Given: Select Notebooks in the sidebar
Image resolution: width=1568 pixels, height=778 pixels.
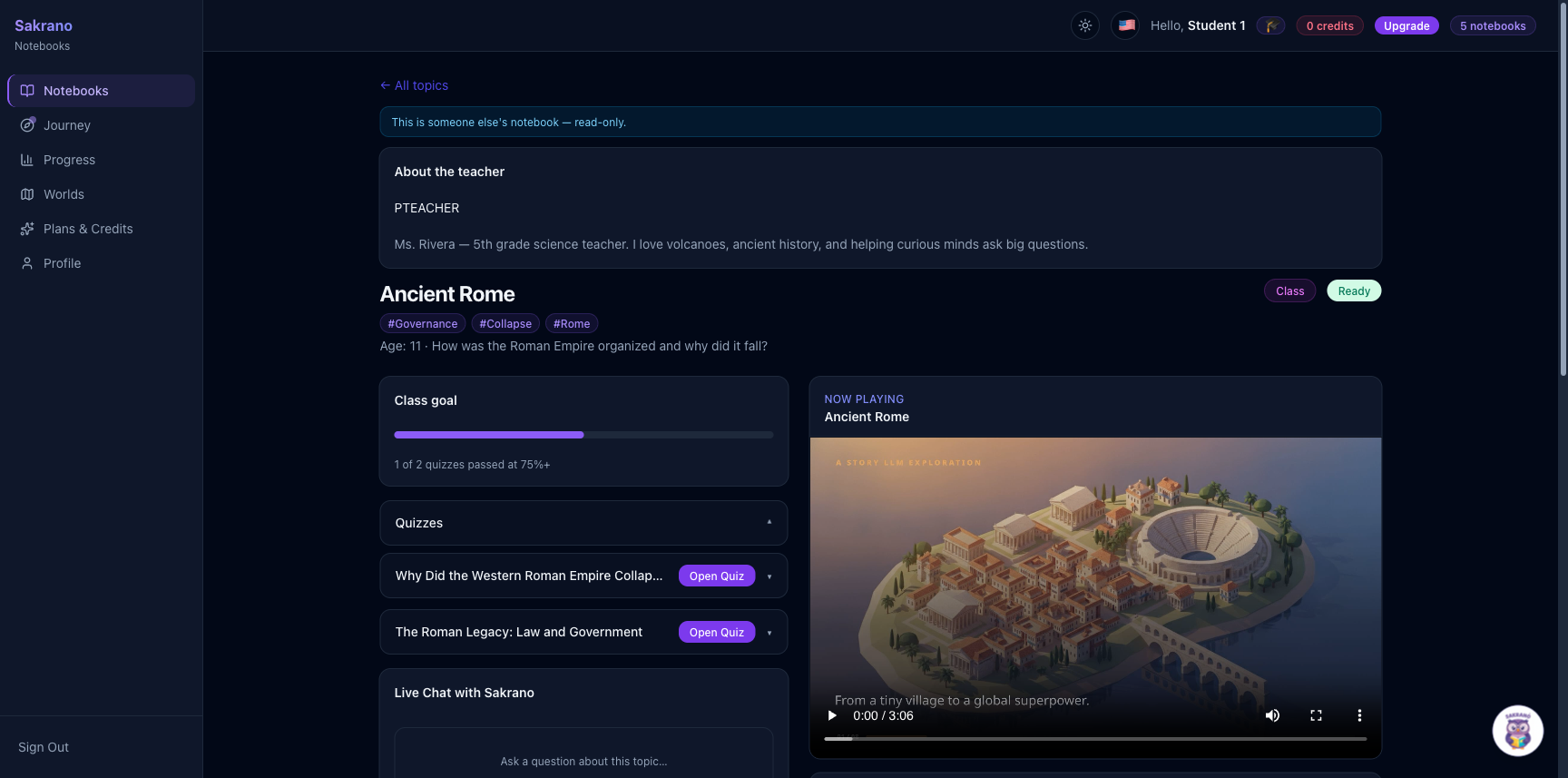Looking at the screenshot, I should pyautogui.click(x=101, y=91).
